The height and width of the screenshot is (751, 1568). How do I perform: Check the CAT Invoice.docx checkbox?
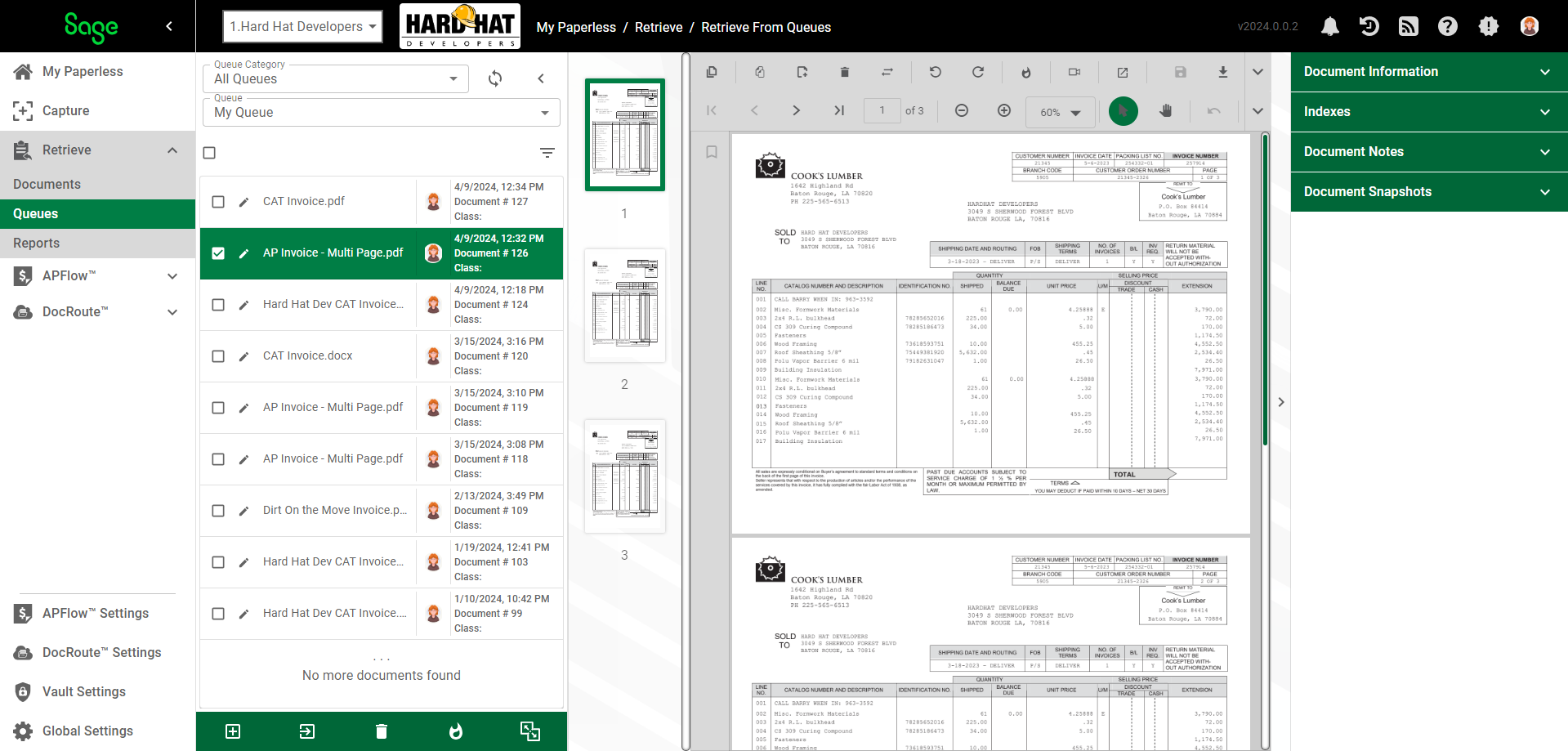(218, 356)
